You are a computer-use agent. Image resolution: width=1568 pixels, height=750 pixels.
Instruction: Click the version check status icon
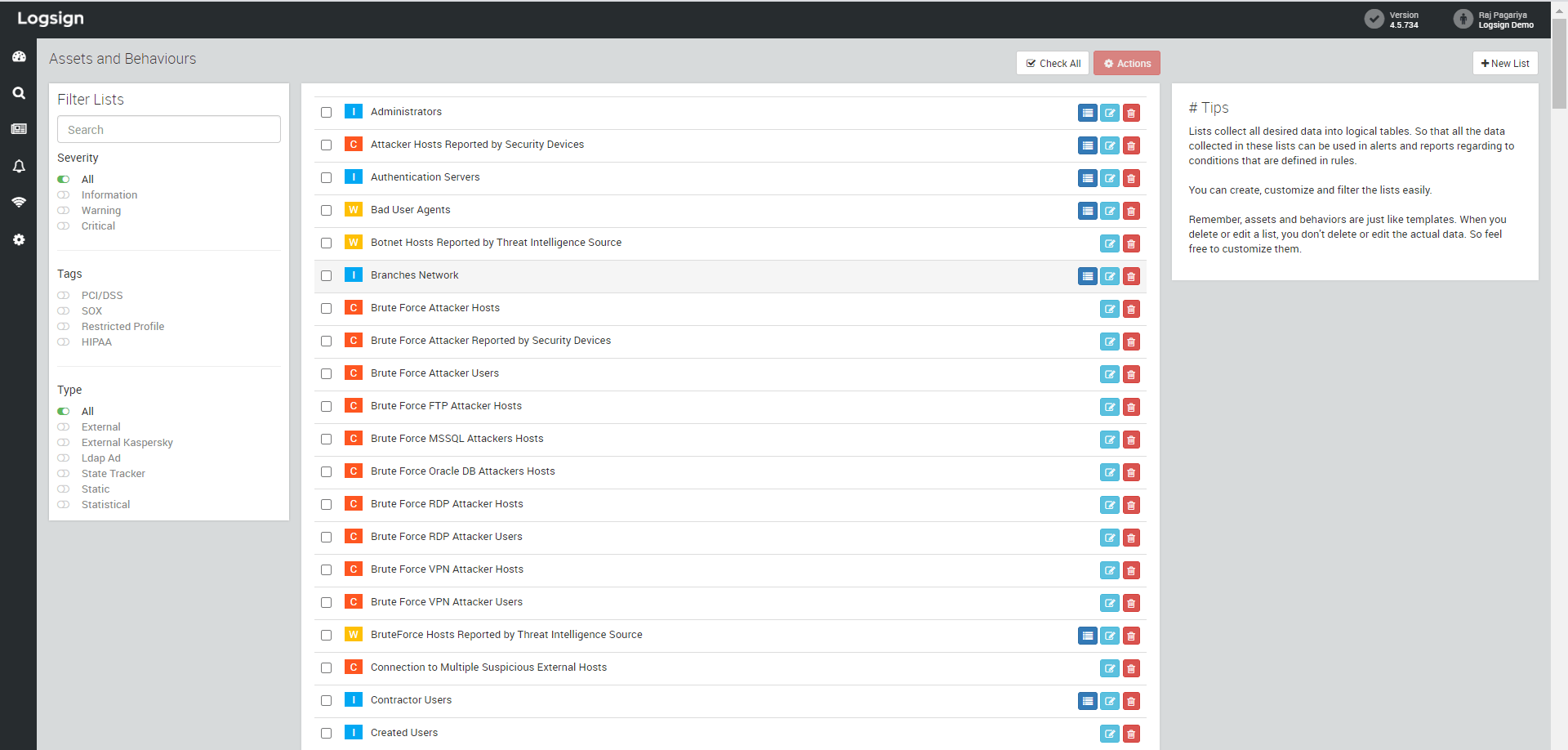coord(1374,19)
